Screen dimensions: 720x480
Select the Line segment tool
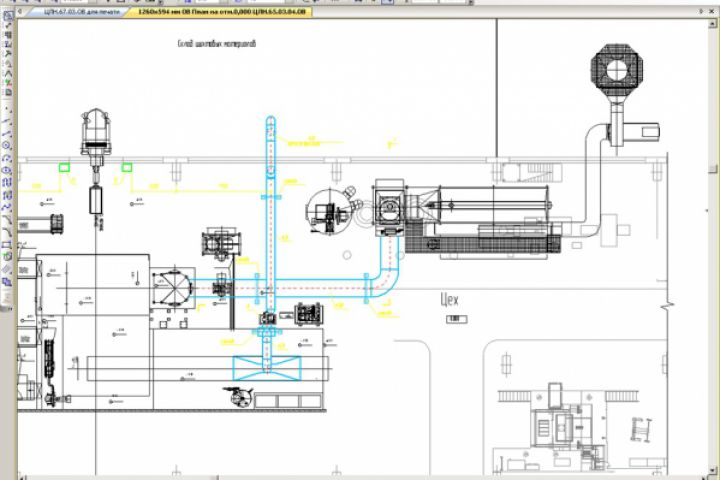coord(7,122)
